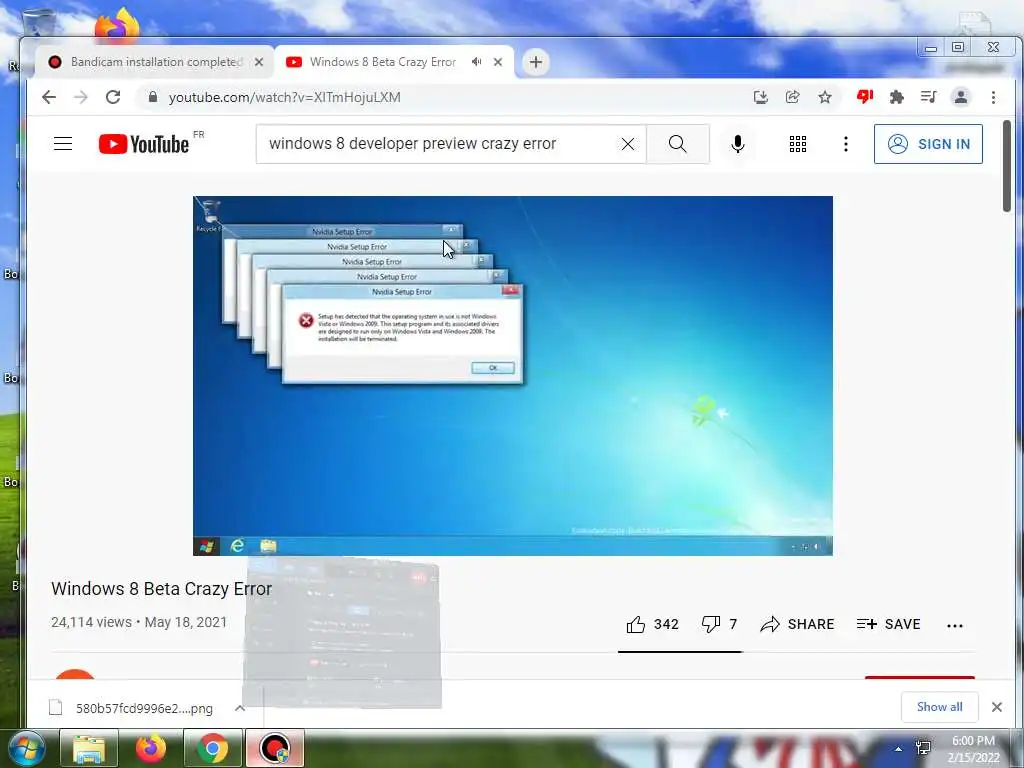Open the YouTube hamburger guide menu
Viewport: 1024px width, 768px height.
[63, 144]
